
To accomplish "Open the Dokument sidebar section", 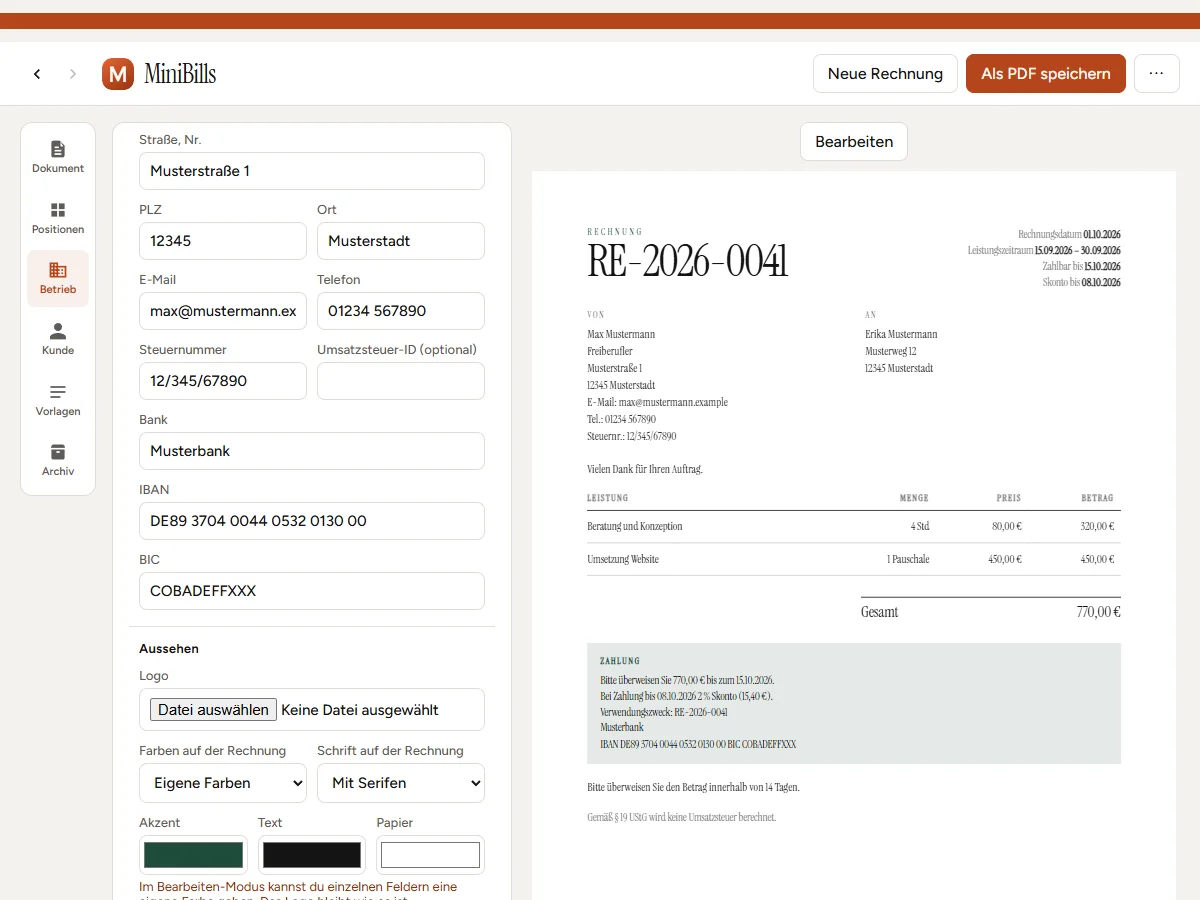I will tap(58, 157).
